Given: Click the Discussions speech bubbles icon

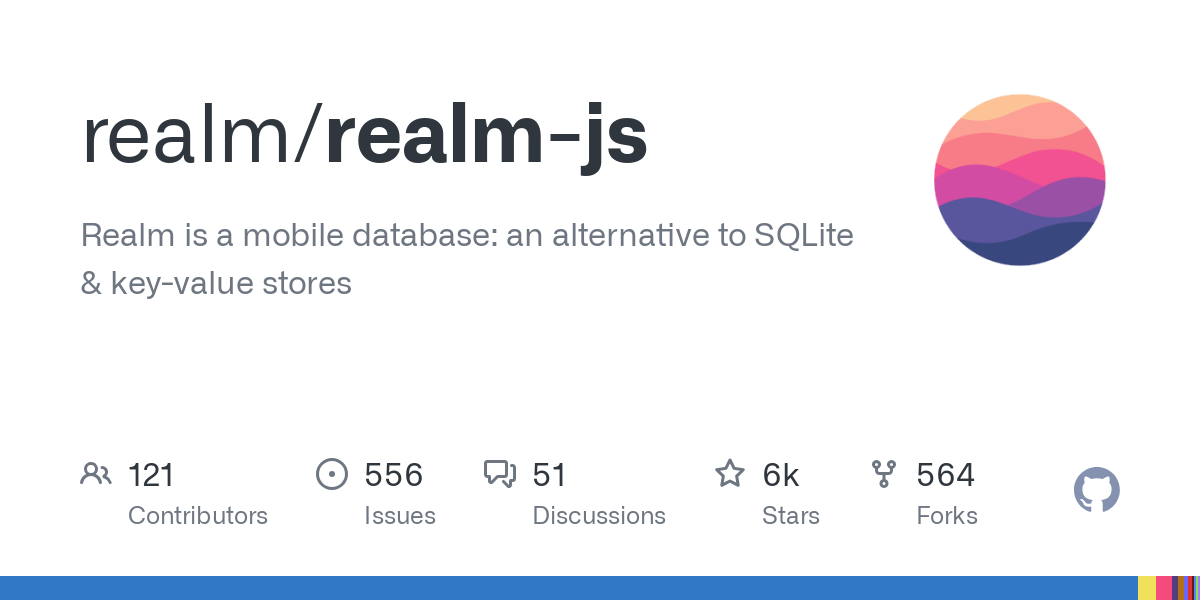Looking at the screenshot, I should tap(499, 474).
